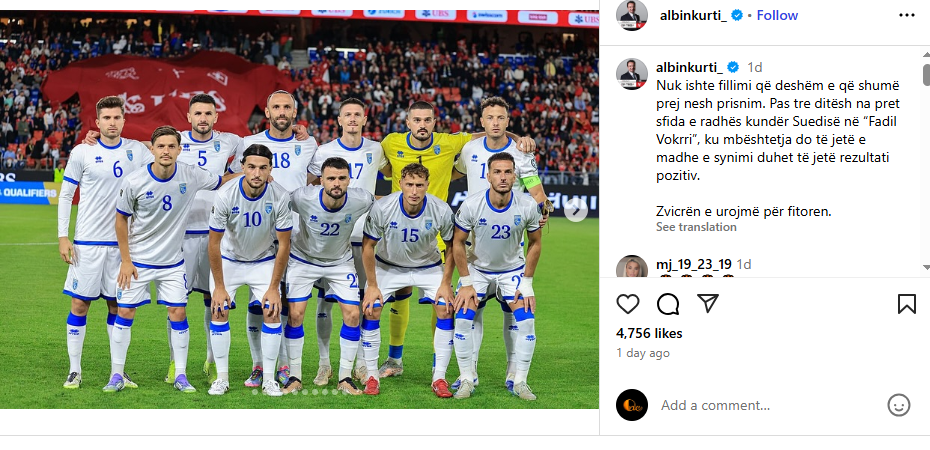Viewport: 930px width, 450px height.
Task: Open comments with the speech bubble icon
Action: (668, 304)
